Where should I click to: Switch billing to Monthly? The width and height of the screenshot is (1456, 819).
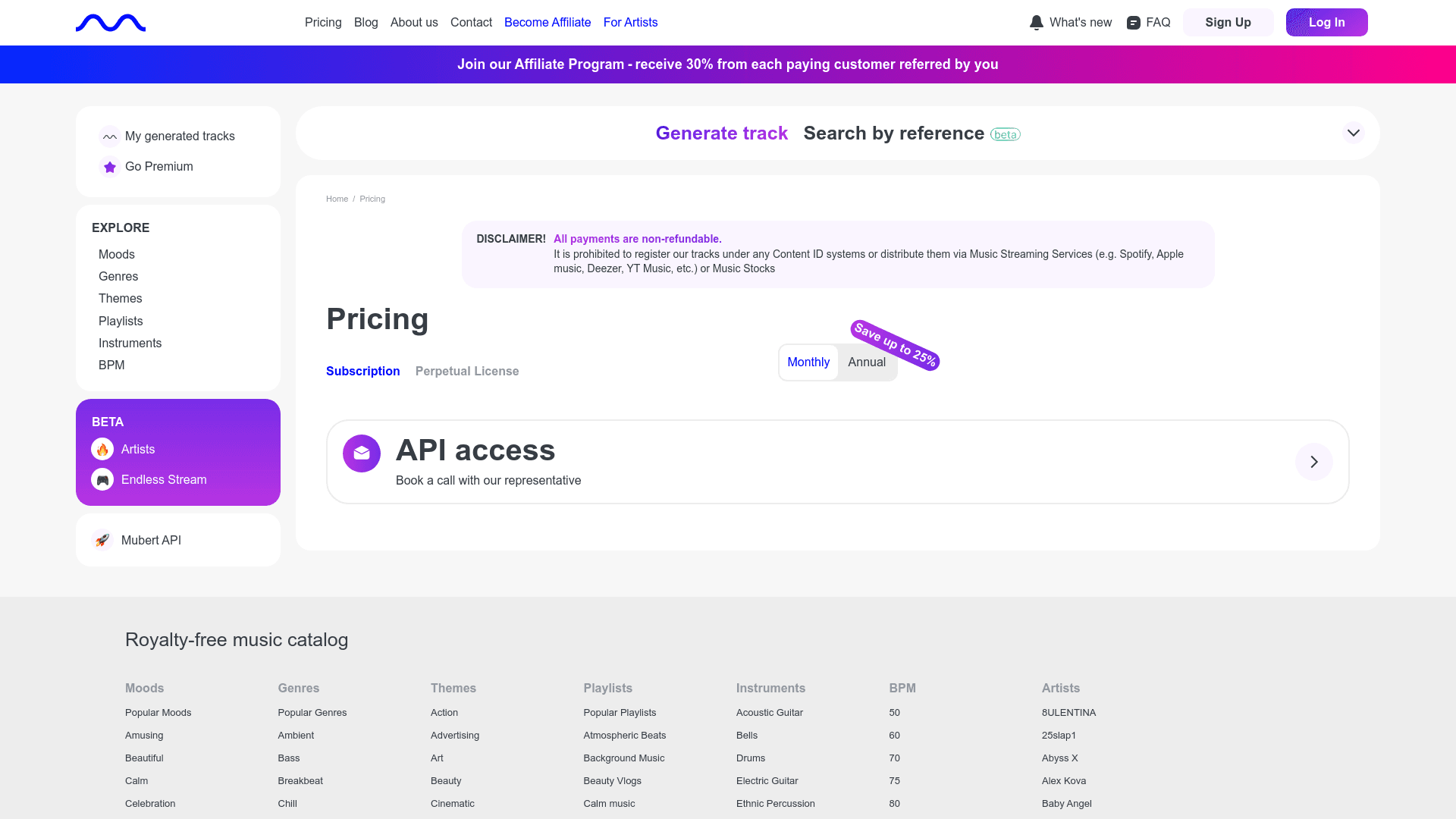(x=808, y=362)
